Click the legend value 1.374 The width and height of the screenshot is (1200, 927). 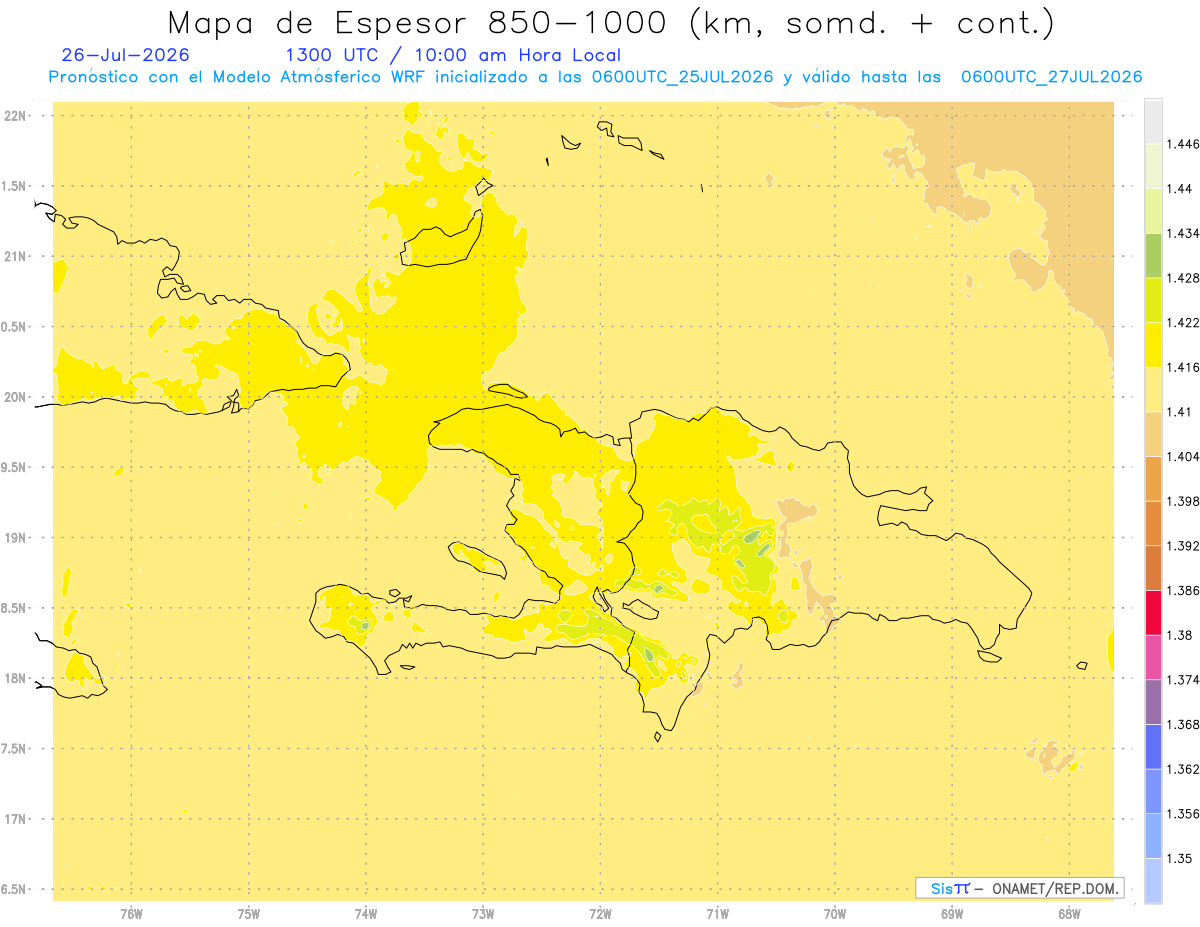[x=1183, y=679]
